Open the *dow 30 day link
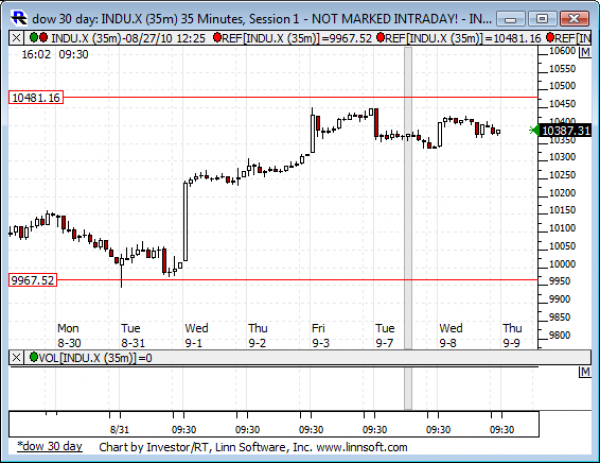Screen dimensions: 600x463 pos(50,446)
